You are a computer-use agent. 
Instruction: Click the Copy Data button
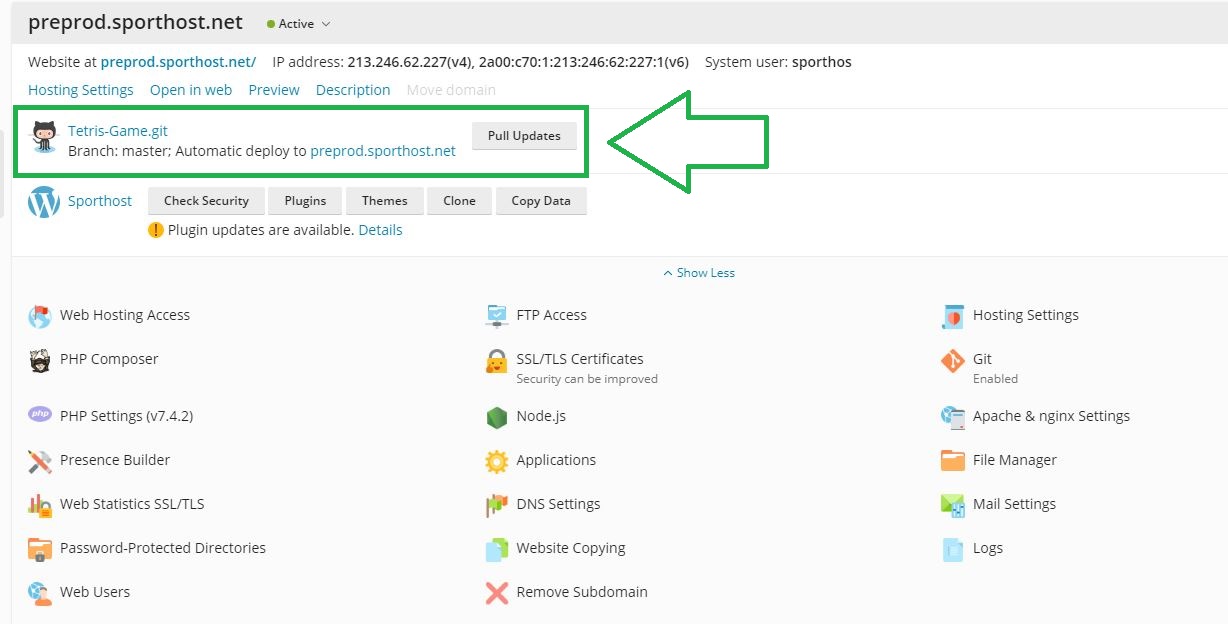[541, 201]
